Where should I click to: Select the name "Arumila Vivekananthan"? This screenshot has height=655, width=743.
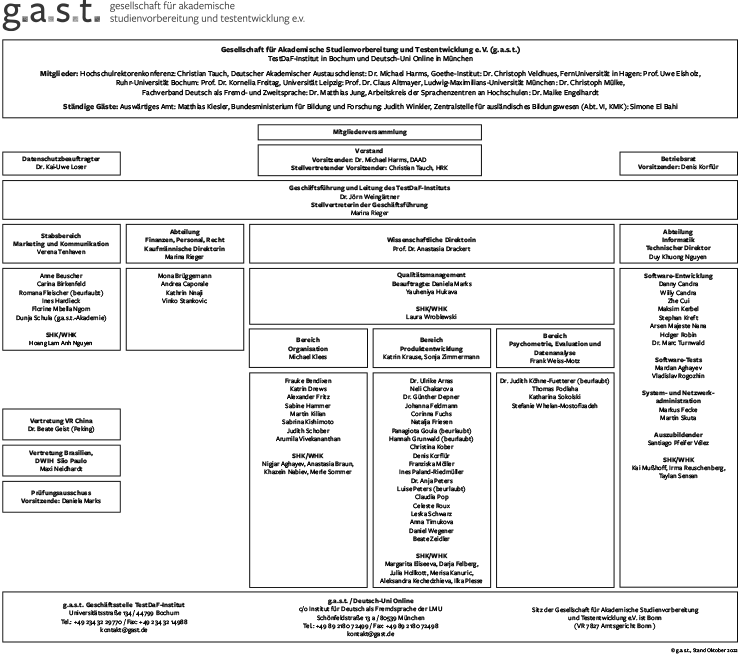(308, 439)
